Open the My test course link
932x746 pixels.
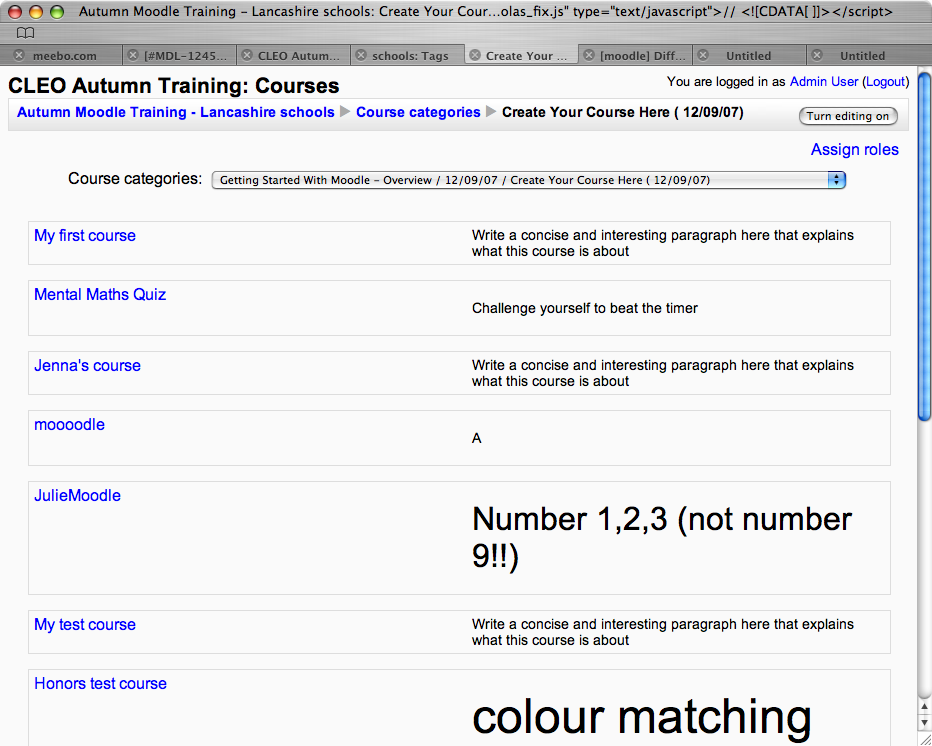tap(85, 624)
